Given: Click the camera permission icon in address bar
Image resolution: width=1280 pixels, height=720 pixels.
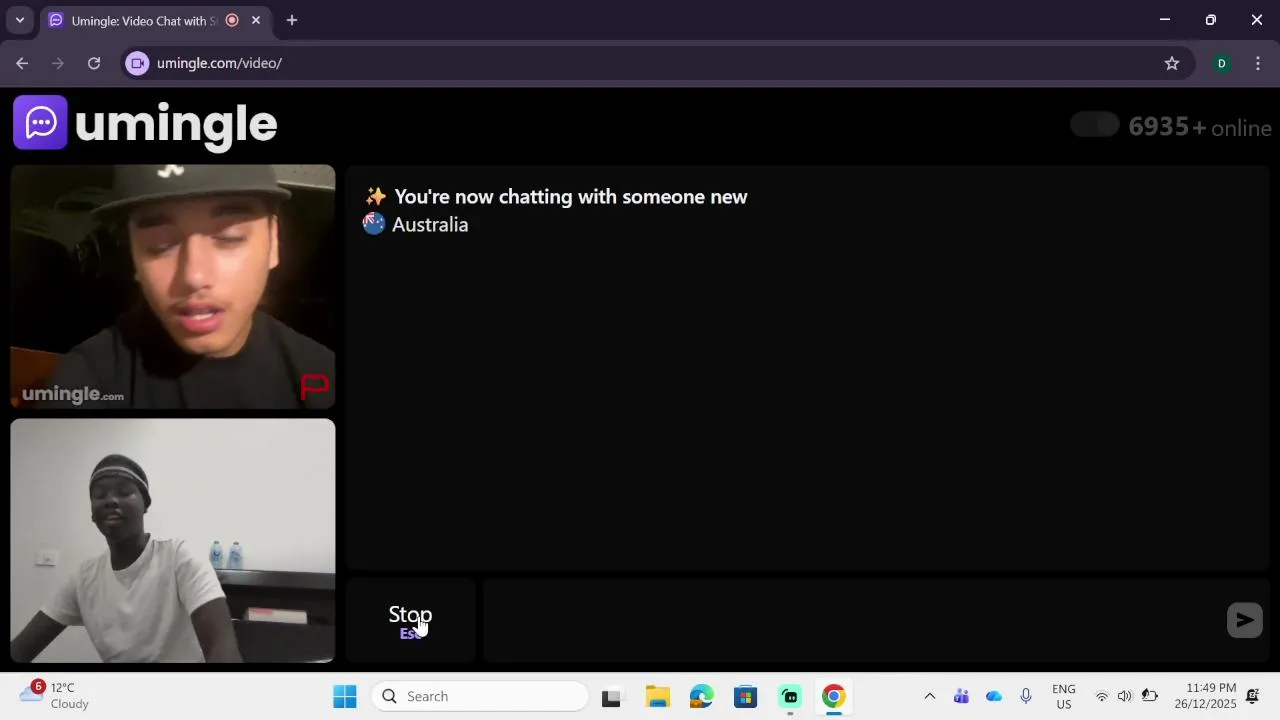Looking at the screenshot, I should point(138,63).
